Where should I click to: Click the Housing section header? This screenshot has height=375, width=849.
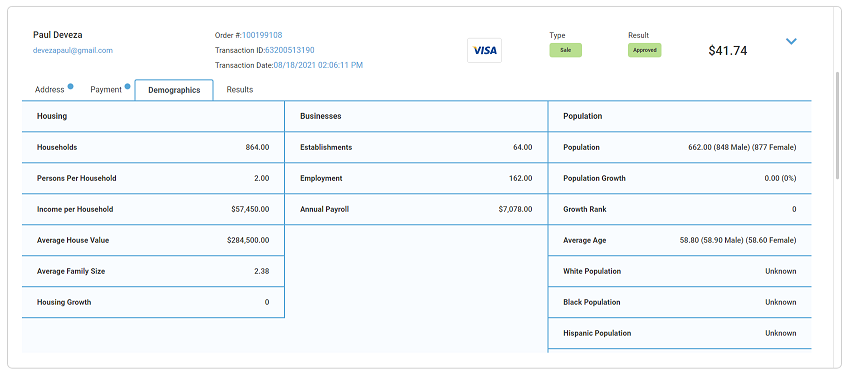point(52,116)
